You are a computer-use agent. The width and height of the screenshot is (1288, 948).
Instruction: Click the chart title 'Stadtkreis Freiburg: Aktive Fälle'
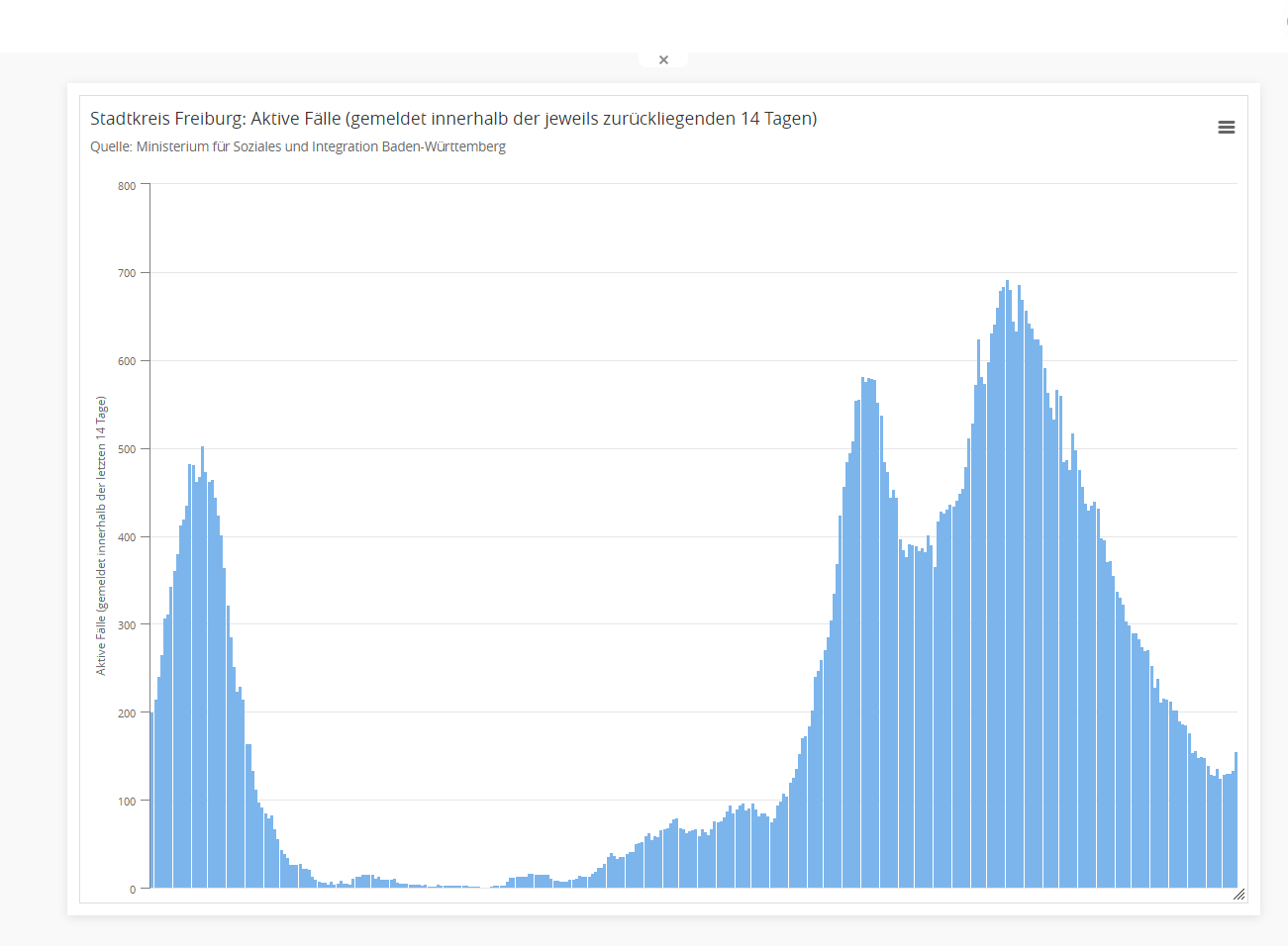pos(452,119)
